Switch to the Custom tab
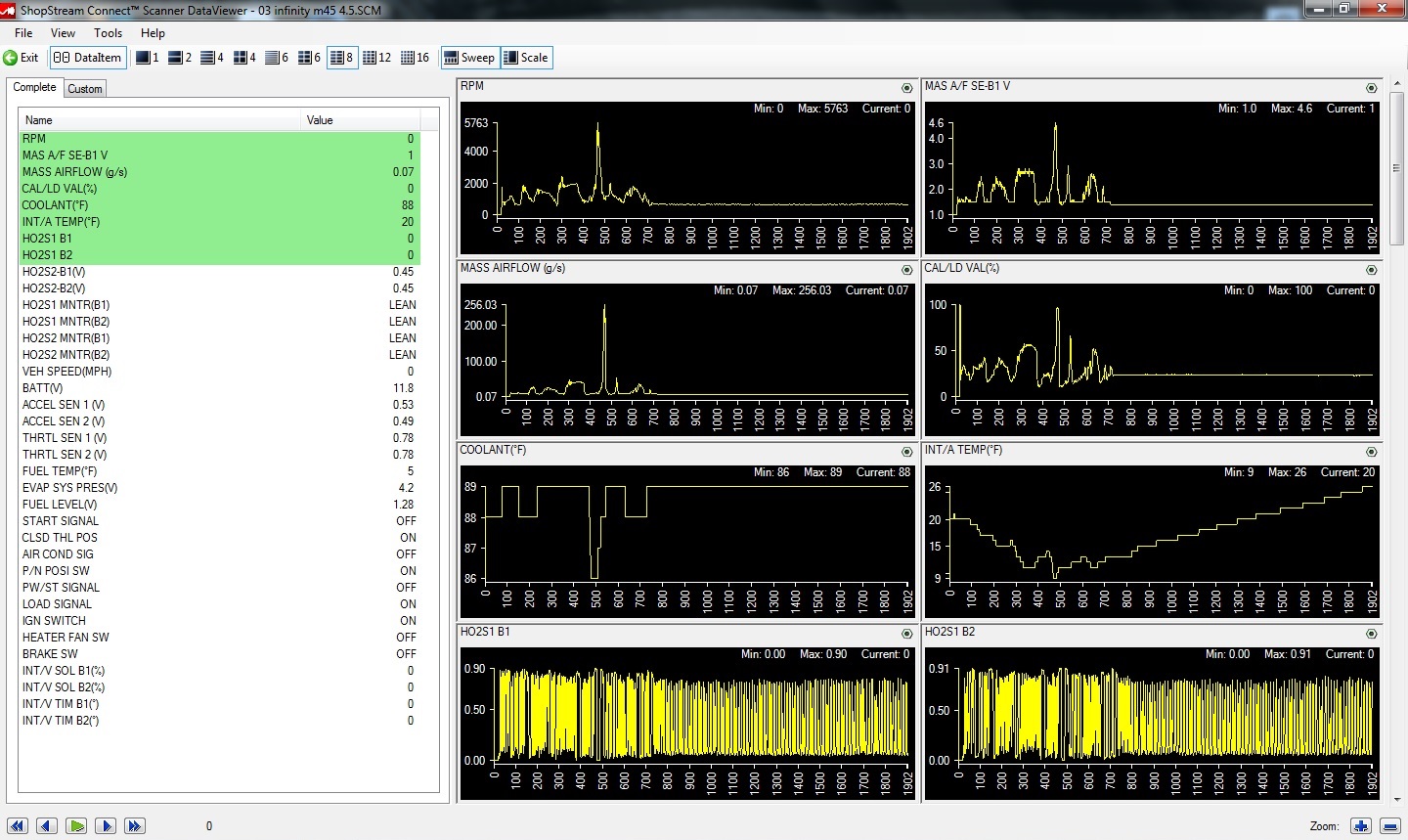 tap(85, 89)
